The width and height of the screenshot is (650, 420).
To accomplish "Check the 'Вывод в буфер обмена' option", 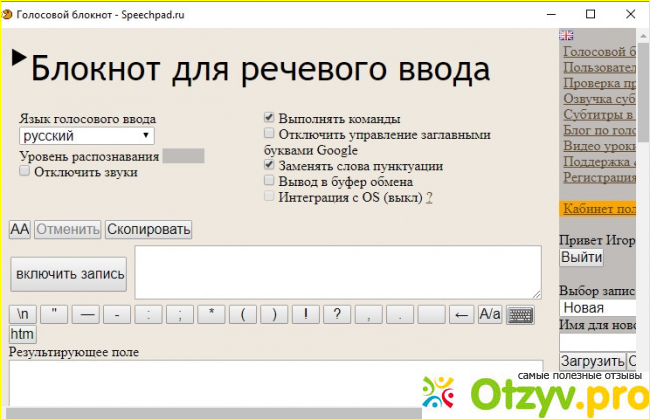I will pyautogui.click(x=269, y=182).
